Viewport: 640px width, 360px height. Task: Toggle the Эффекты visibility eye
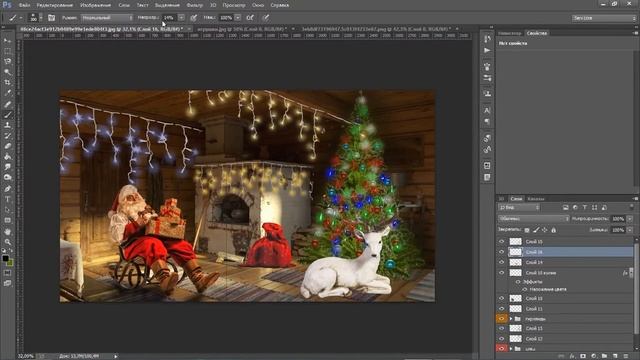click(518, 282)
